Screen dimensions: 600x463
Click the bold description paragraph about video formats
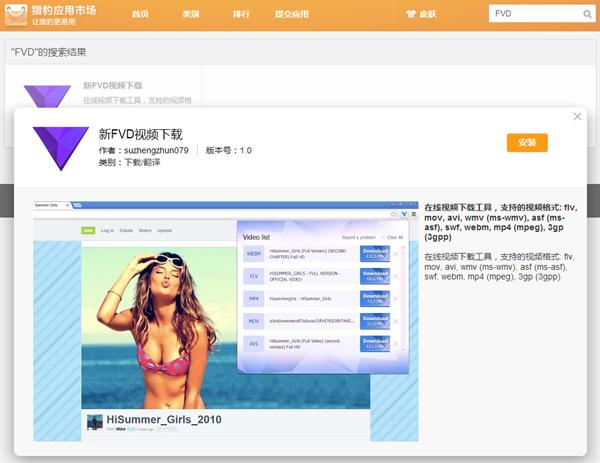[x=501, y=222]
